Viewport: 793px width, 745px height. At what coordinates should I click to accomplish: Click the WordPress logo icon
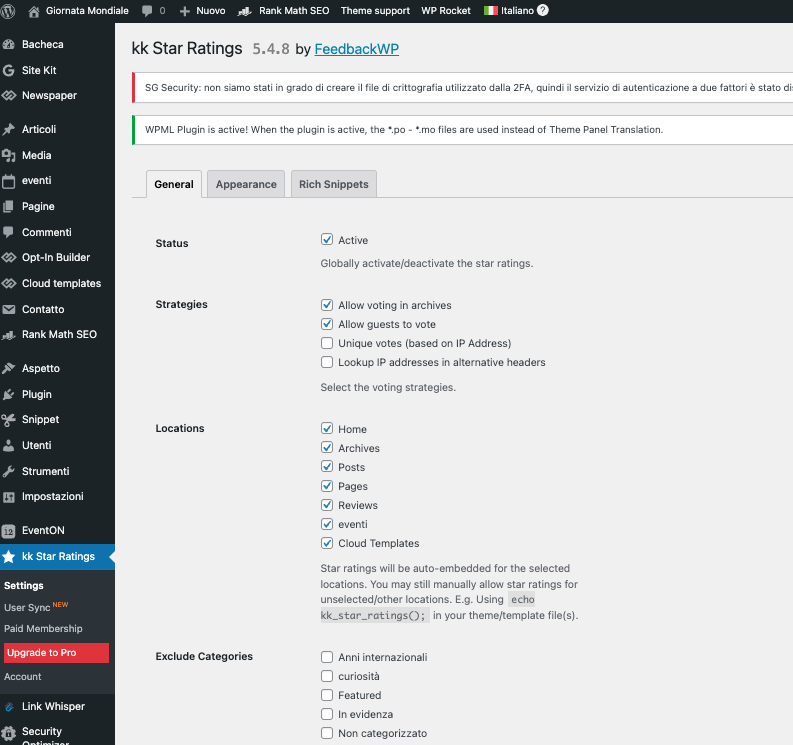coord(7,11)
